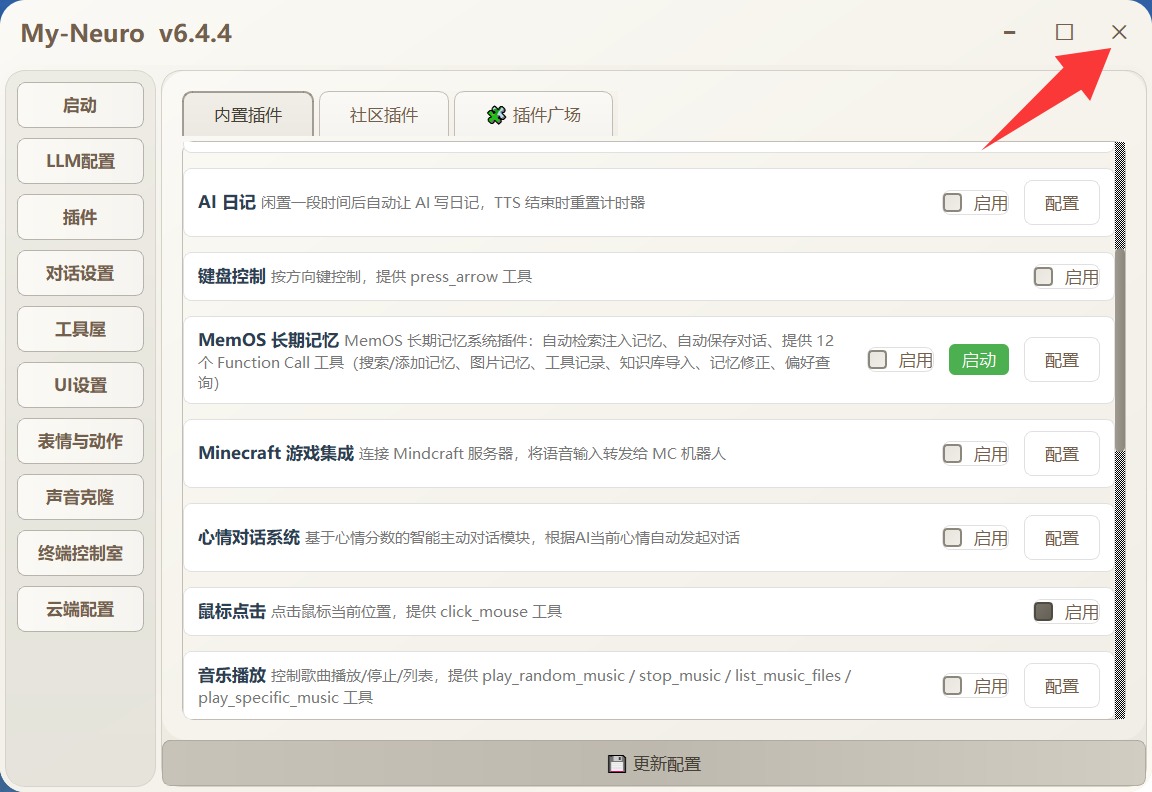Viewport: 1152px width, 792px height.
Task: Go to LLM配置 in the sidebar
Action: click(x=80, y=161)
